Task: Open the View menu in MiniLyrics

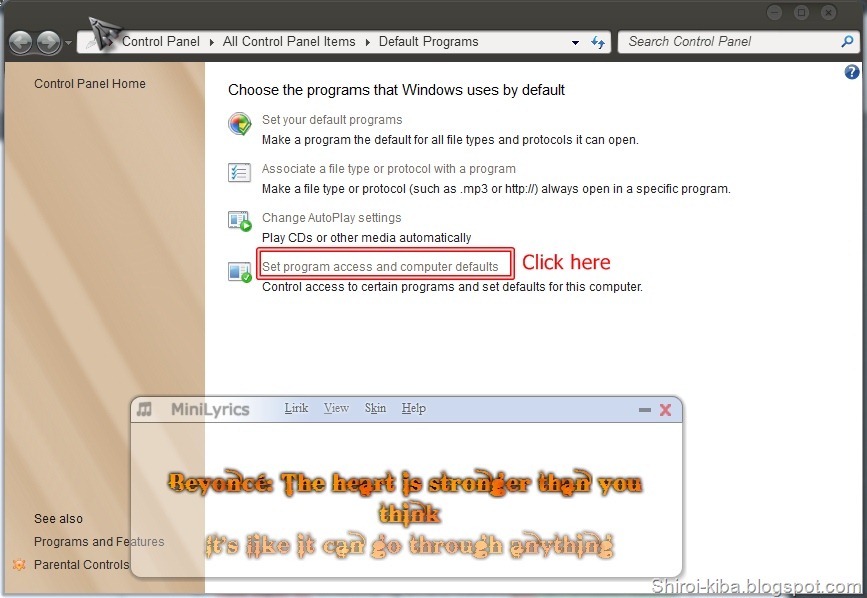Action: point(336,408)
